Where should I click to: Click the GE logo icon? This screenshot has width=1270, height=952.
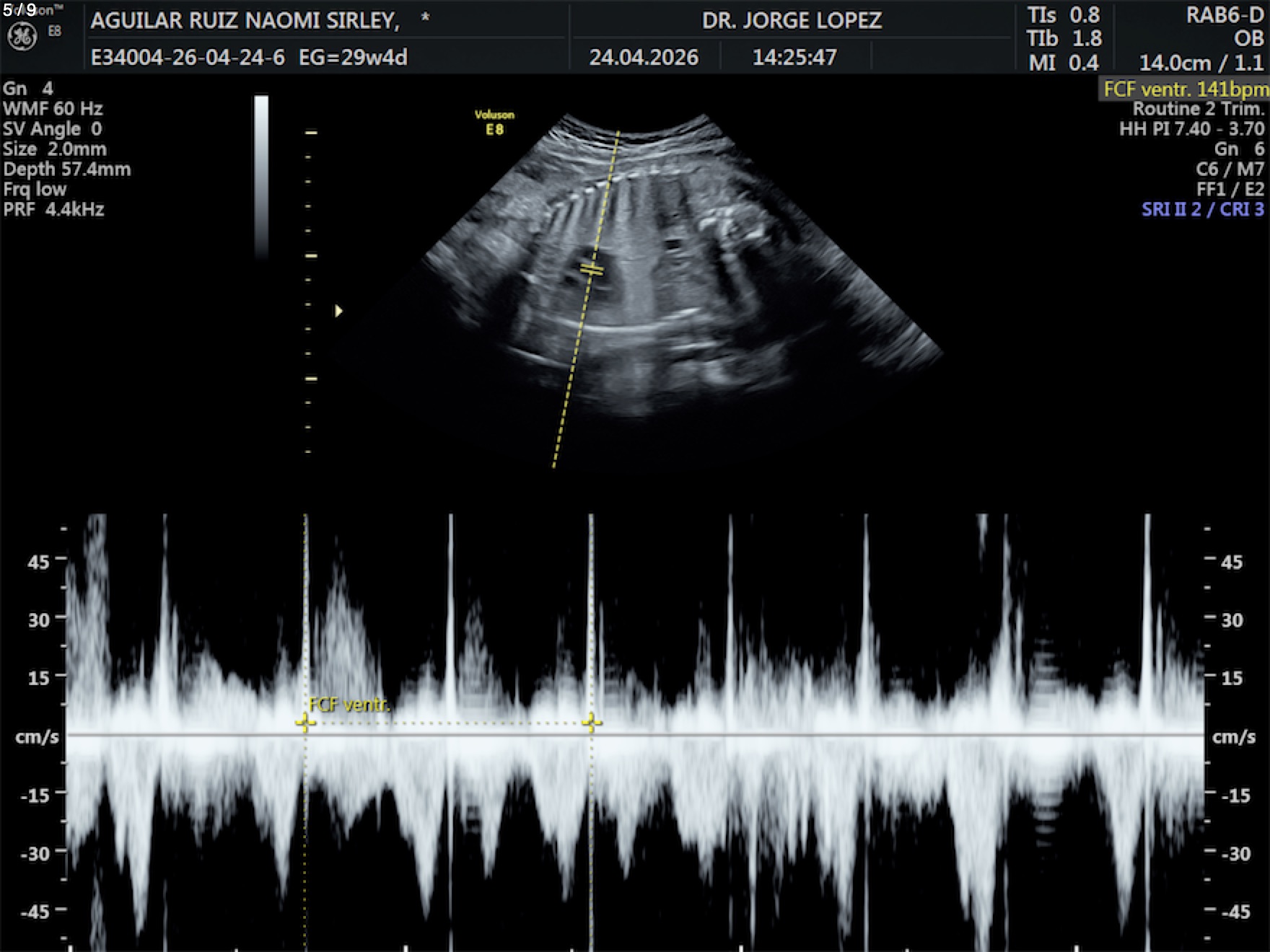[x=22, y=36]
